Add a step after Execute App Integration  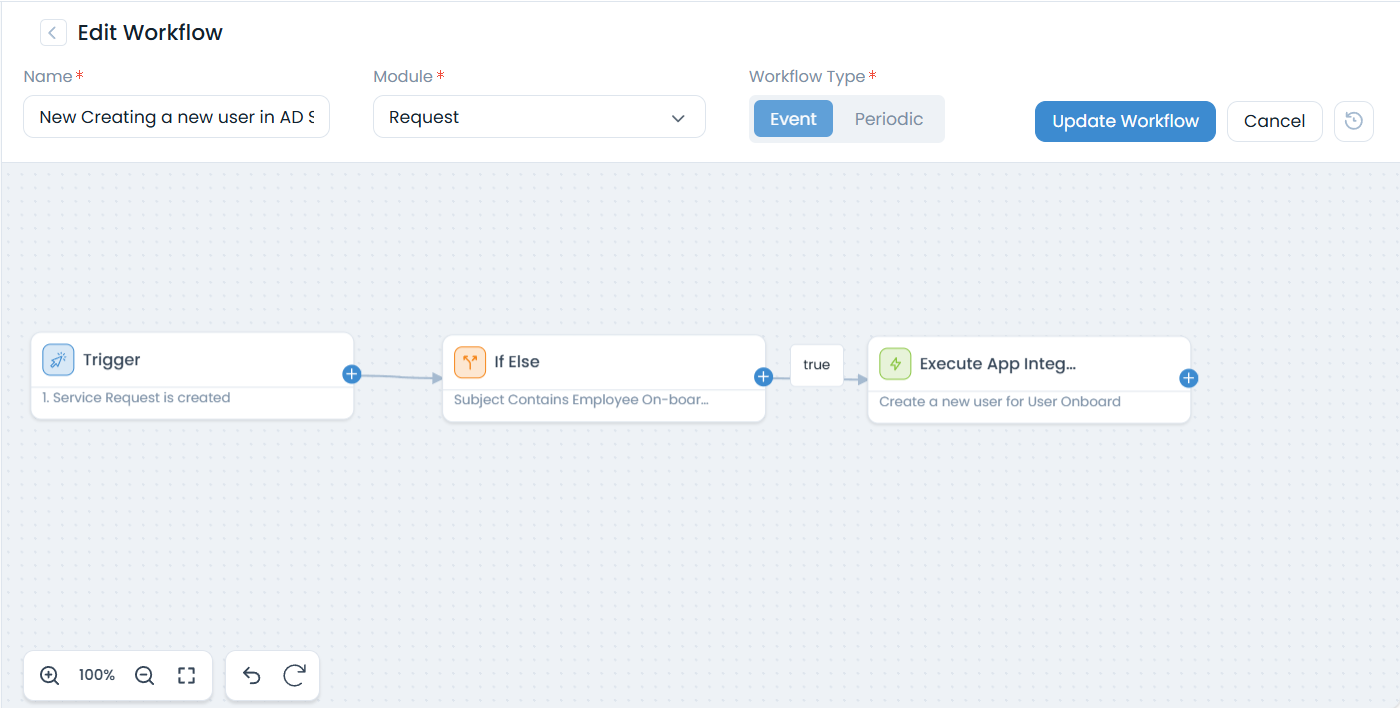click(1188, 378)
